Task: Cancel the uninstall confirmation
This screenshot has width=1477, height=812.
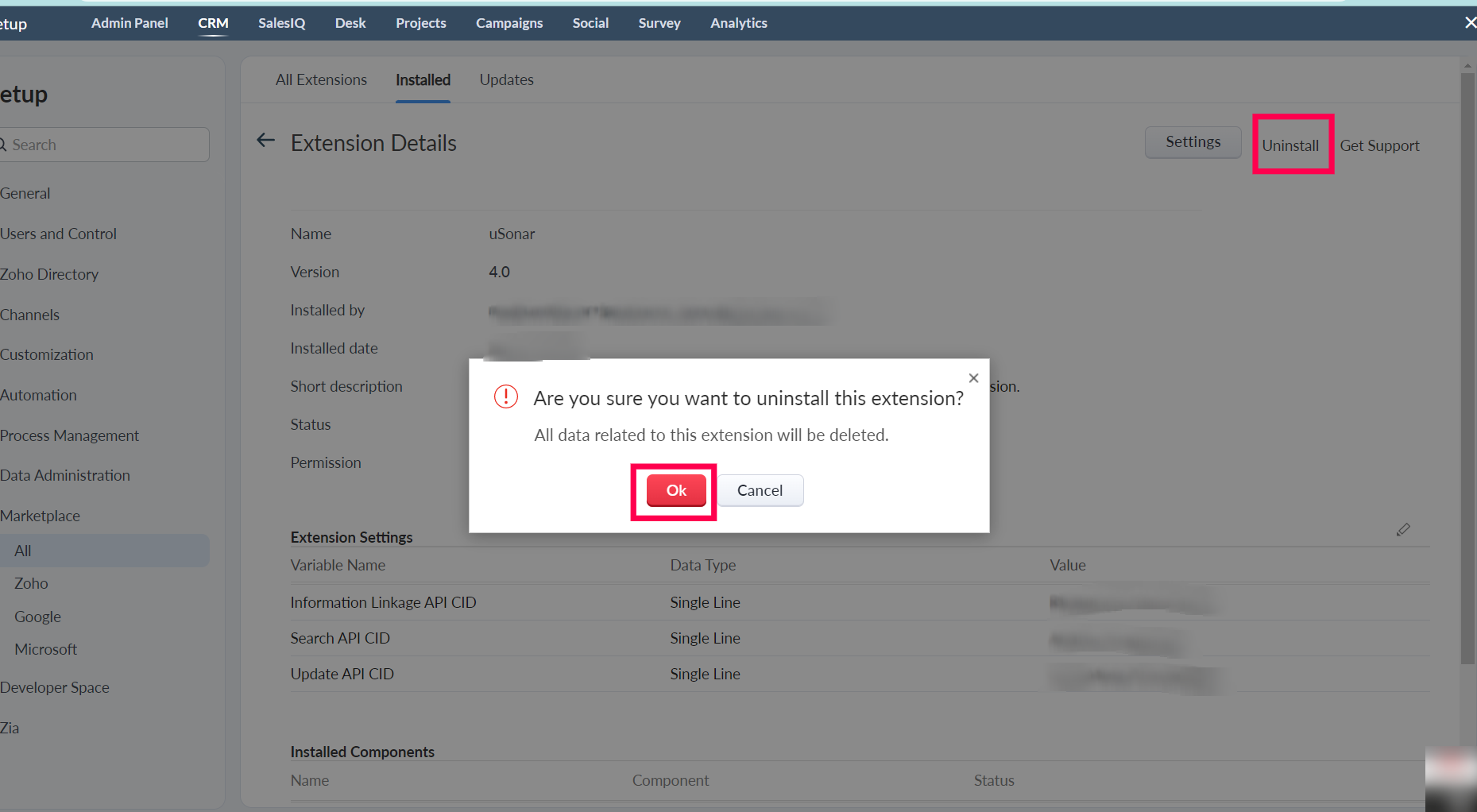Action: (760, 490)
